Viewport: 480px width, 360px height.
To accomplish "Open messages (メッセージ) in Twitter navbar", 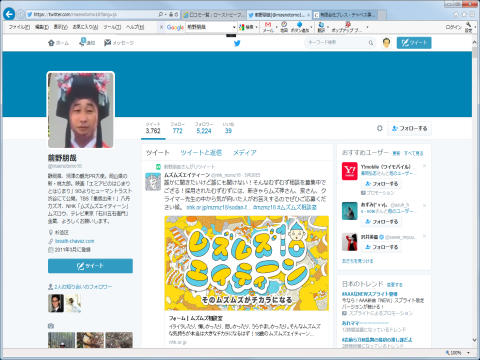I will click(x=119, y=43).
